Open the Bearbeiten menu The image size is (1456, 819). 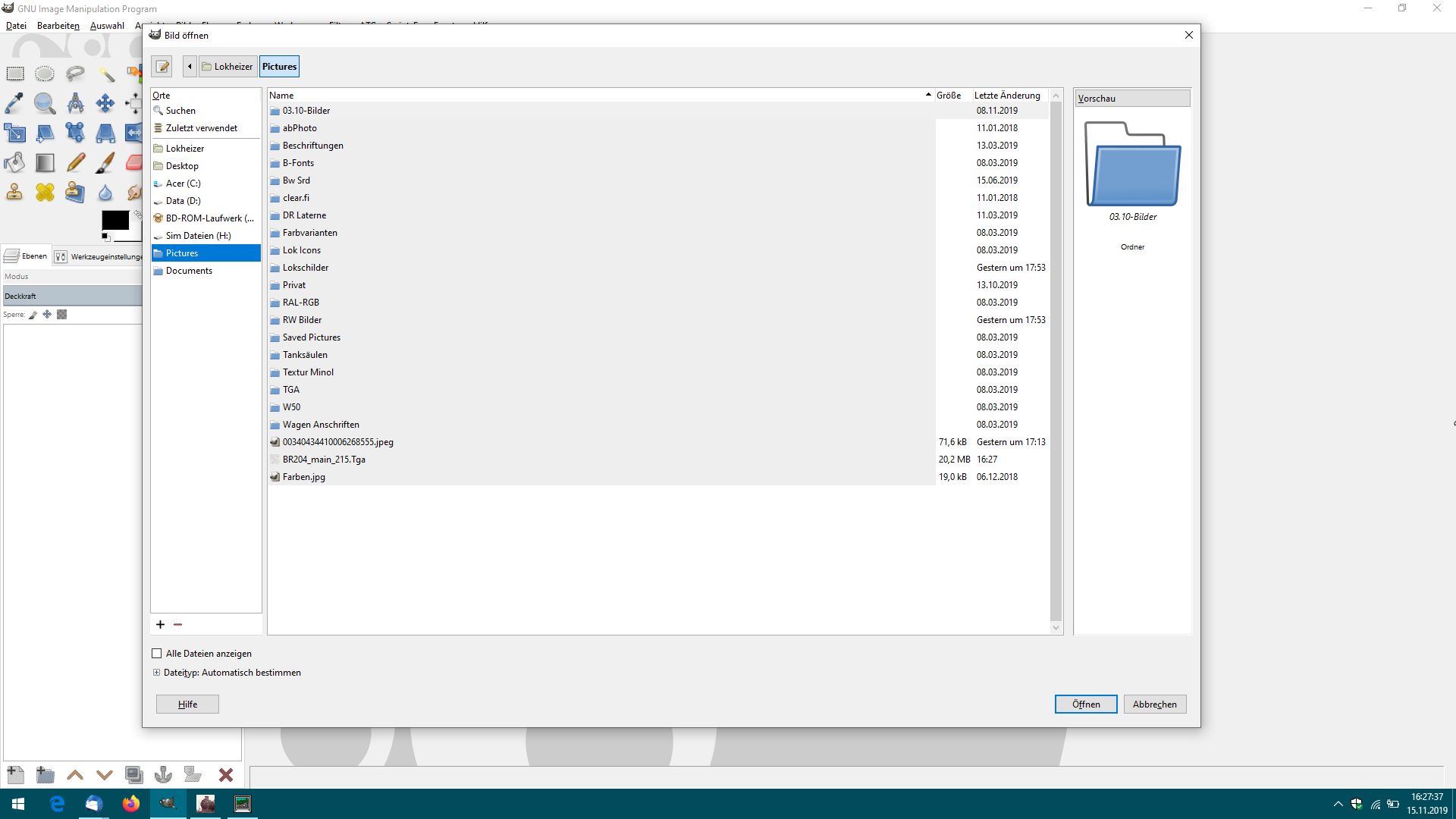pos(58,25)
